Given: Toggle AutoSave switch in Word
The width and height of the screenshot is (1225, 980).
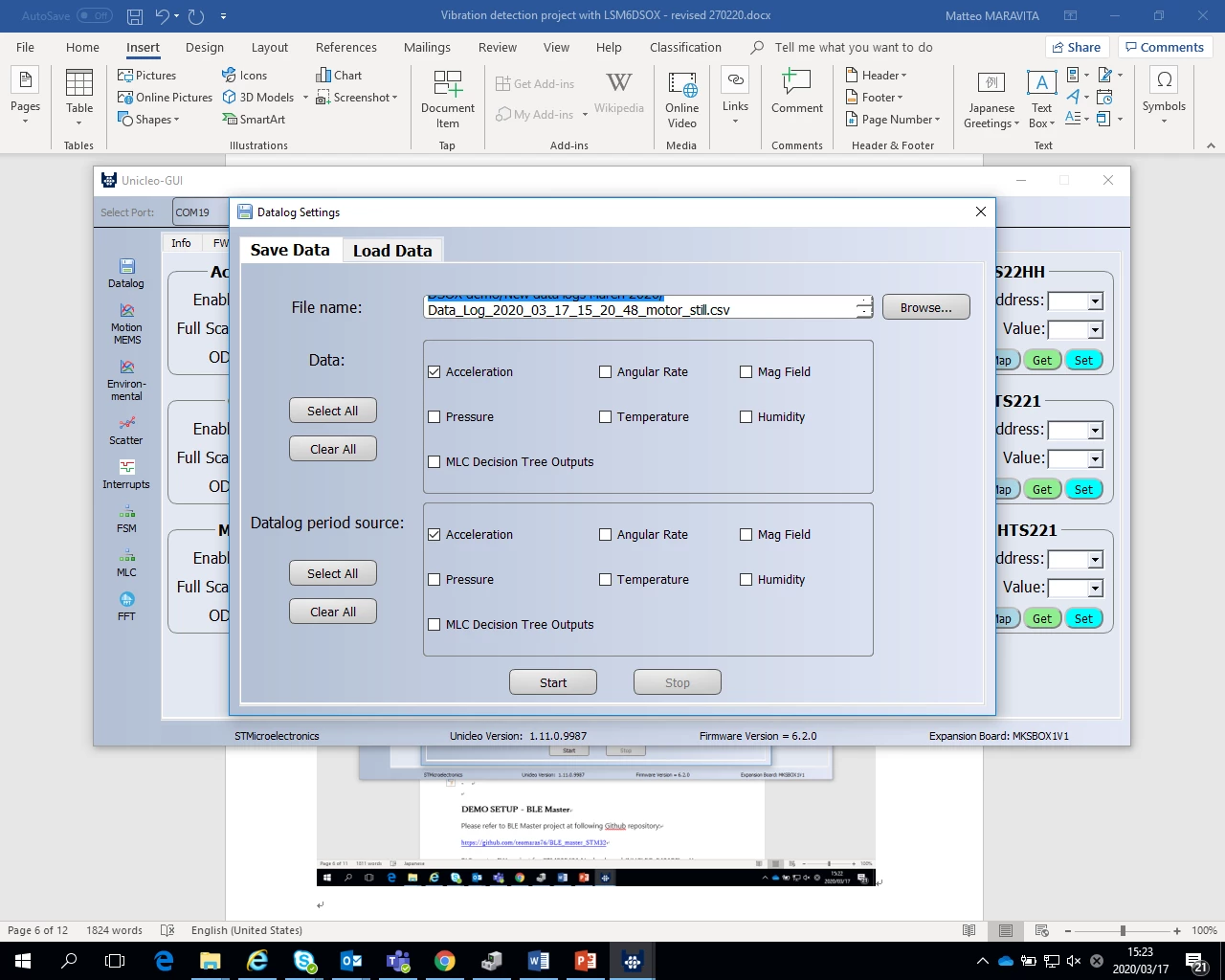Looking at the screenshot, I should (94, 15).
